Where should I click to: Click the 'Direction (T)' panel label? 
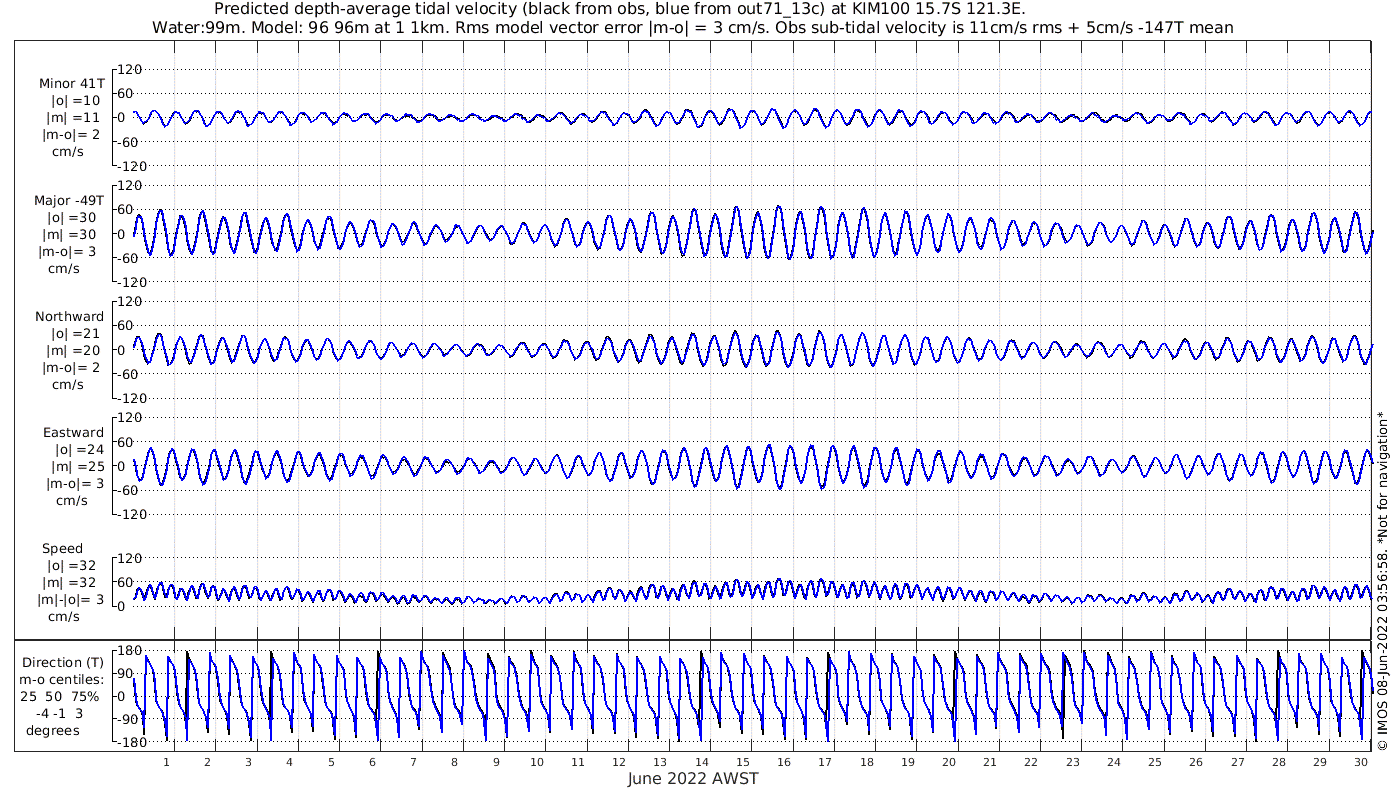62,663
